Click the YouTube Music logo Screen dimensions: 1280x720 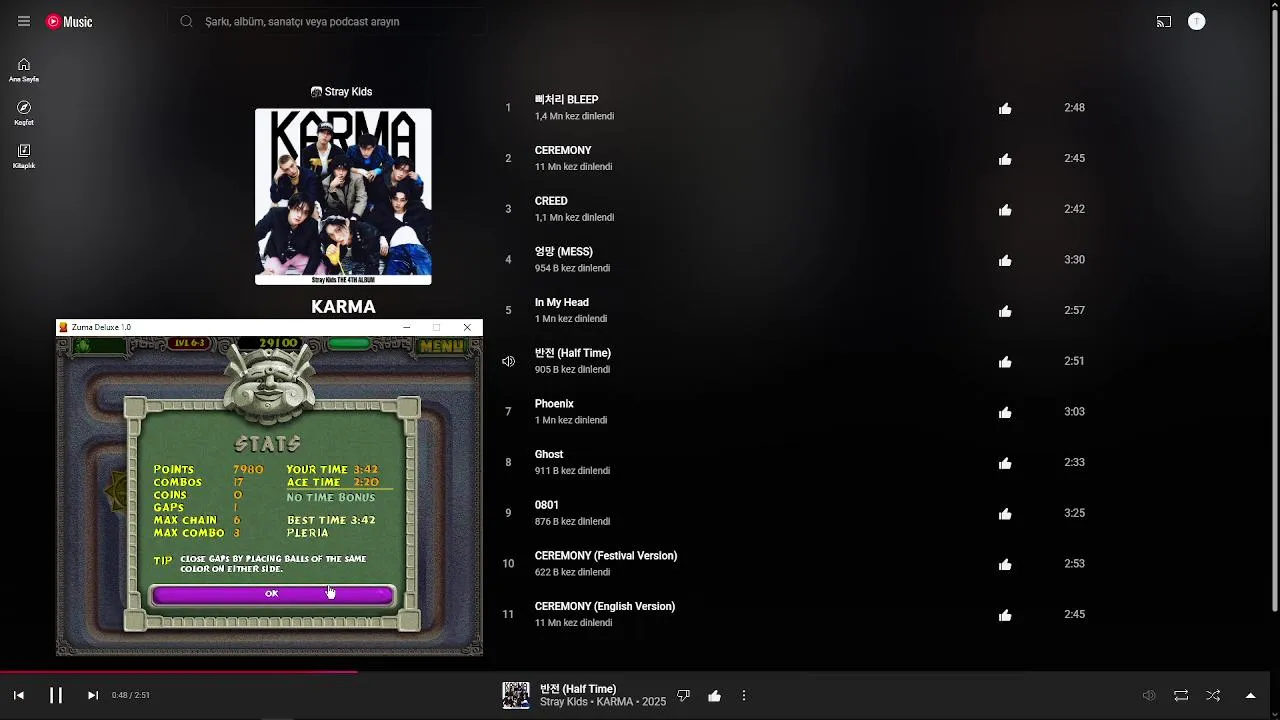tap(69, 22)
